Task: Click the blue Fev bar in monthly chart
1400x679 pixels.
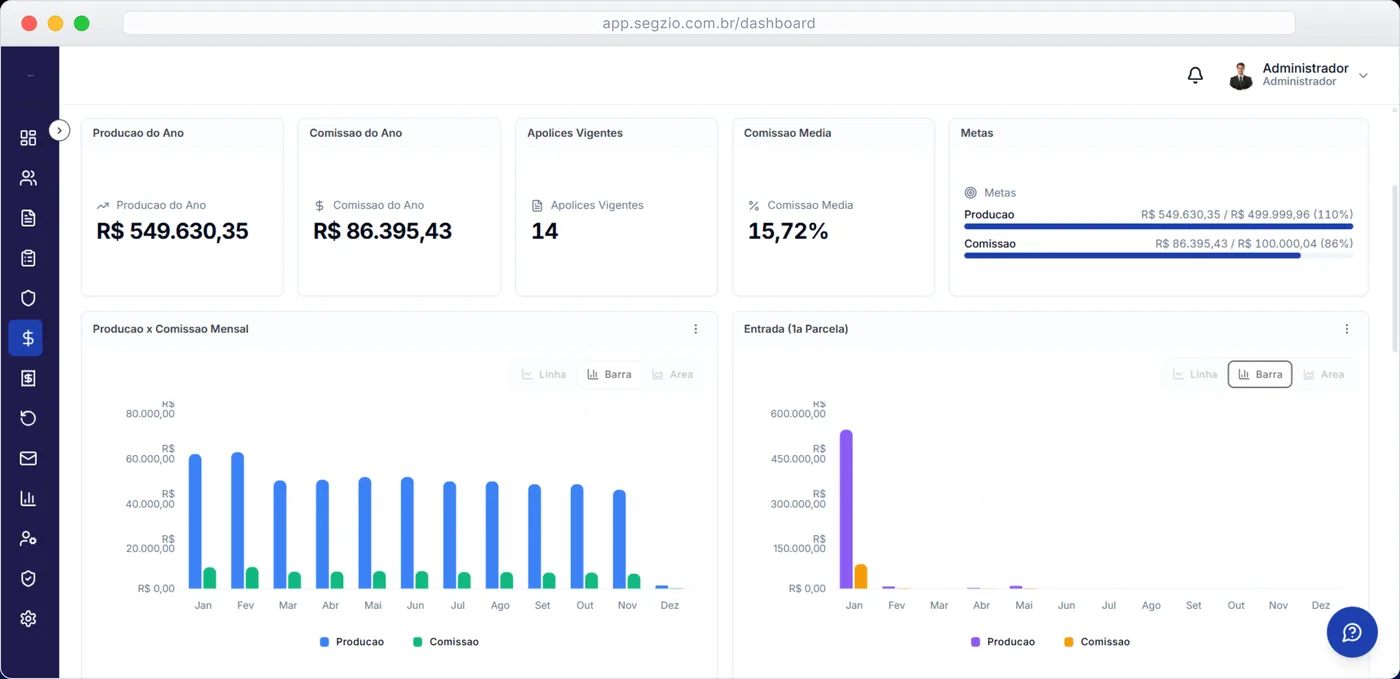Action: (238, 520)
